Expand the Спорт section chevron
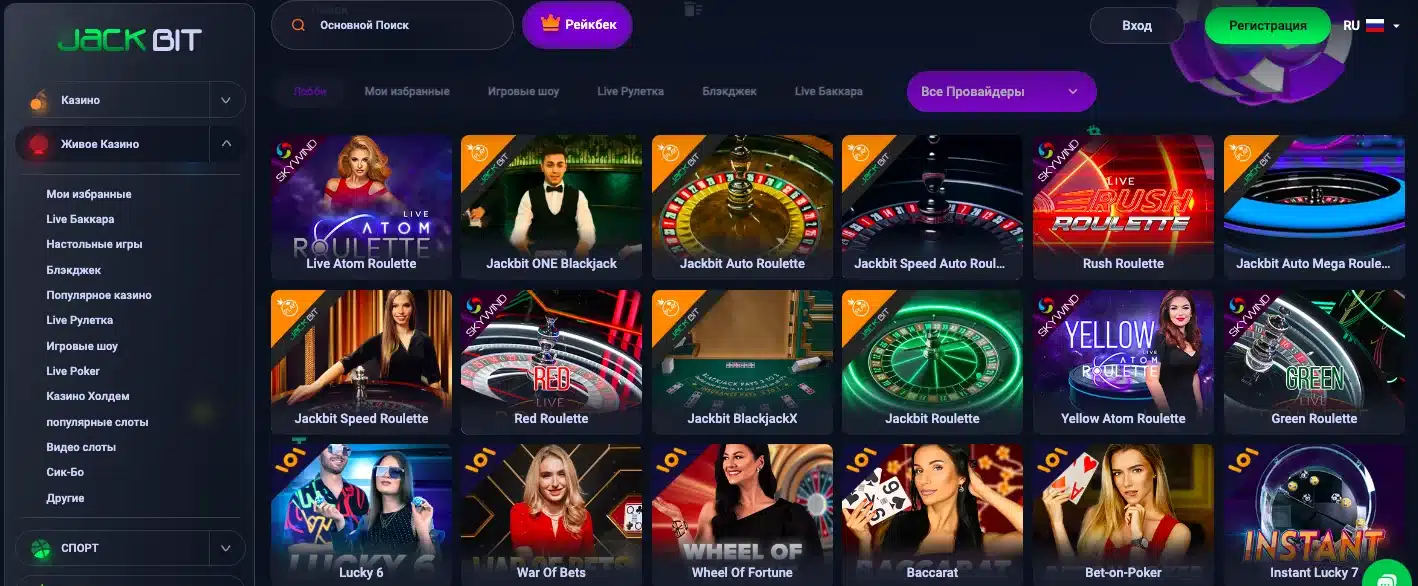Image resolution: width=1418 pixels, height=586 pixels. (x=227, y=548)
